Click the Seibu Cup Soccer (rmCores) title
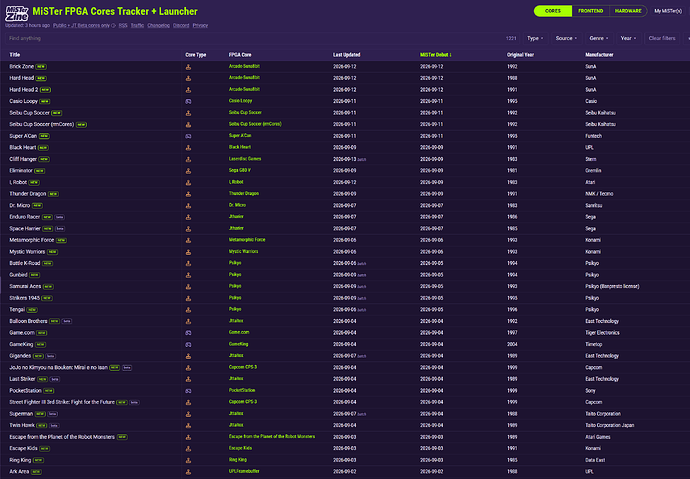 pyautogui.click(x=41, y=124)
